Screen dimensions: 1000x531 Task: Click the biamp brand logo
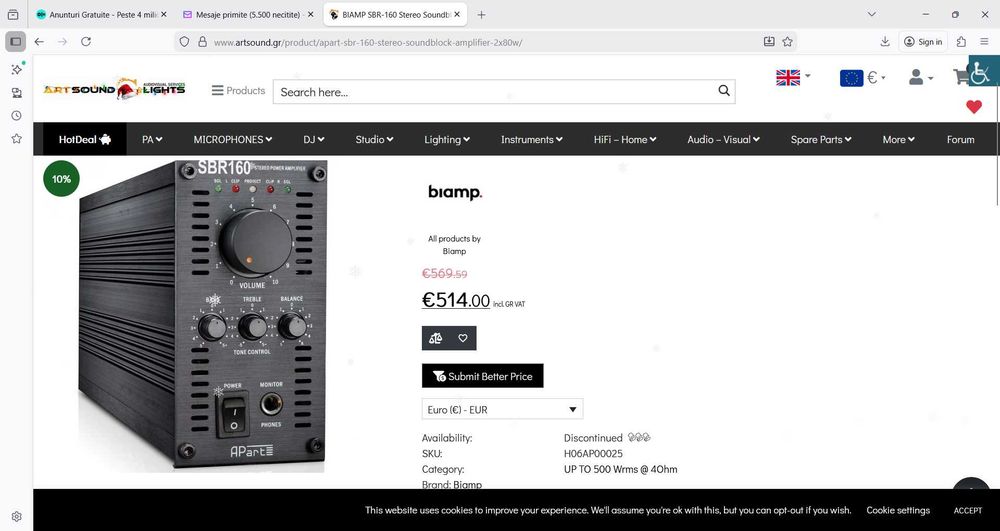click(x=455, y=193)
